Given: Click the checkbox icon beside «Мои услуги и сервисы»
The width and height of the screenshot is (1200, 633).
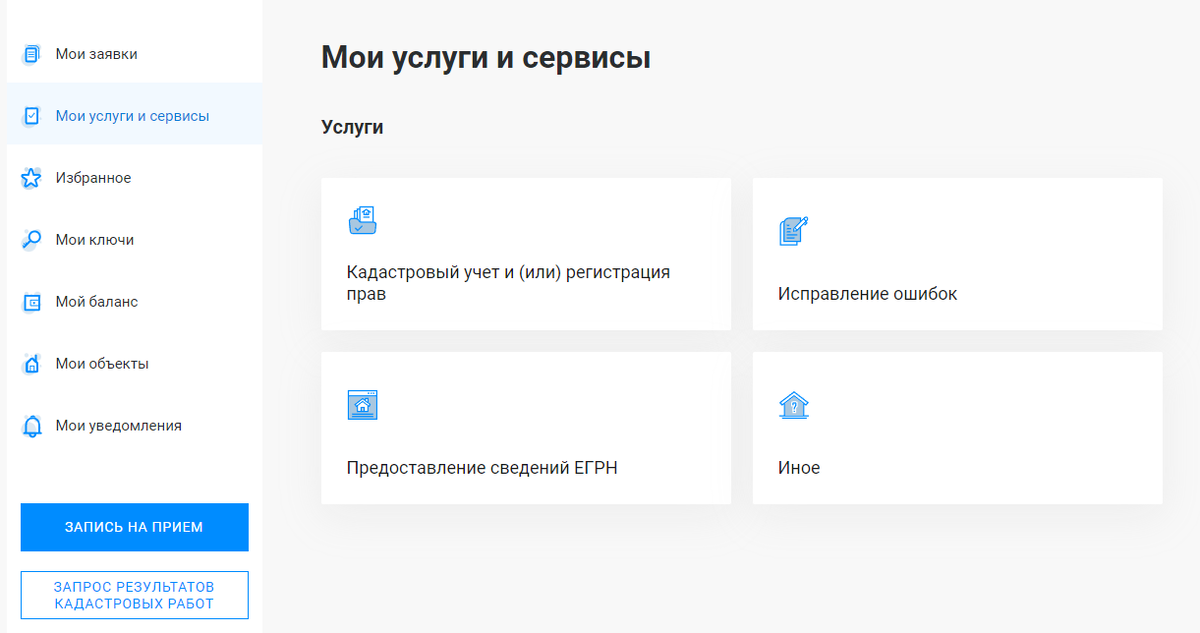Looking at the screenshot, I should pyautogui.click(x=30, y=115).
